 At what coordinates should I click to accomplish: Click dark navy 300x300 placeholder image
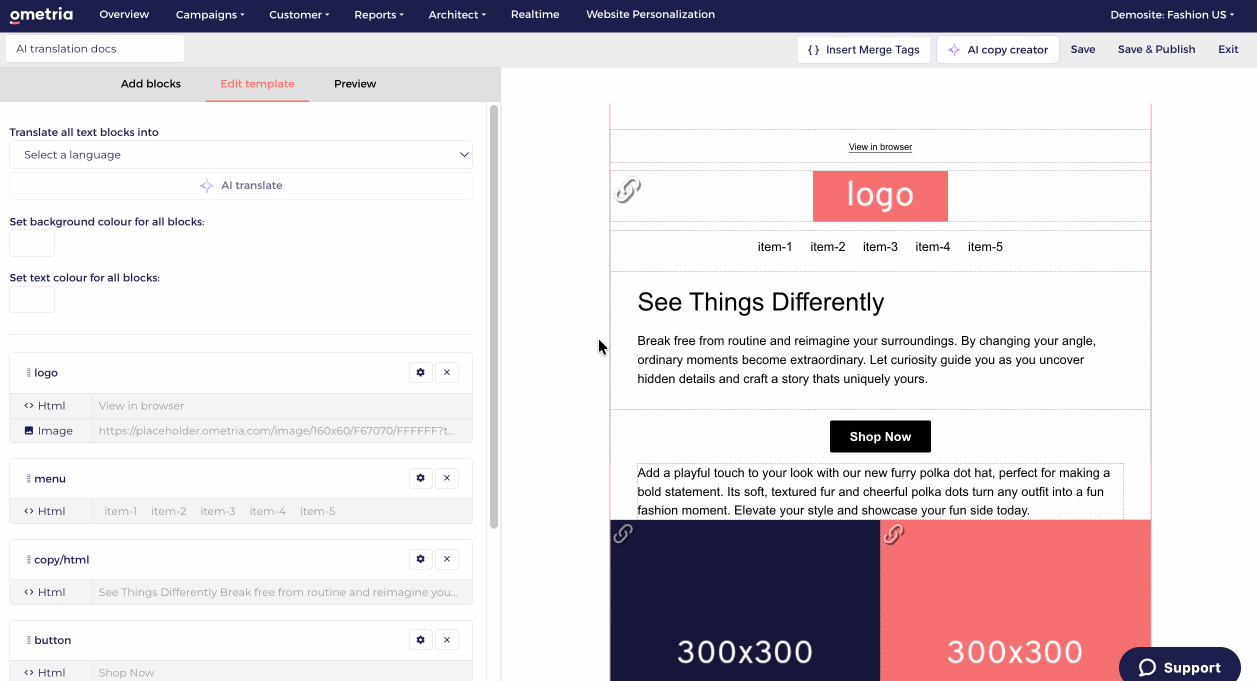pos(745,600)
